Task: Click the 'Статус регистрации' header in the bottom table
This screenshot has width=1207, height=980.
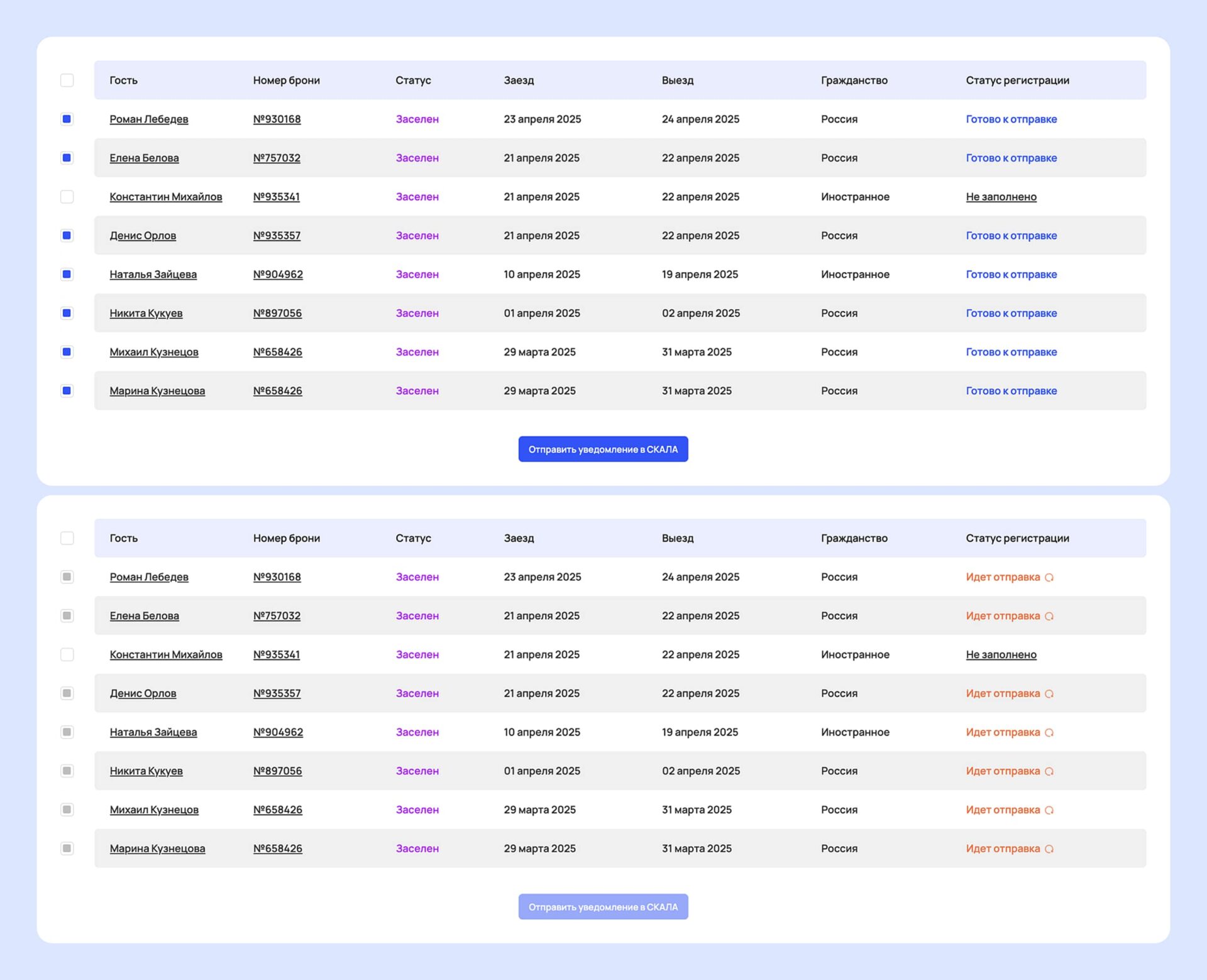Action: pyautogui.click(x=1017, y=538)
